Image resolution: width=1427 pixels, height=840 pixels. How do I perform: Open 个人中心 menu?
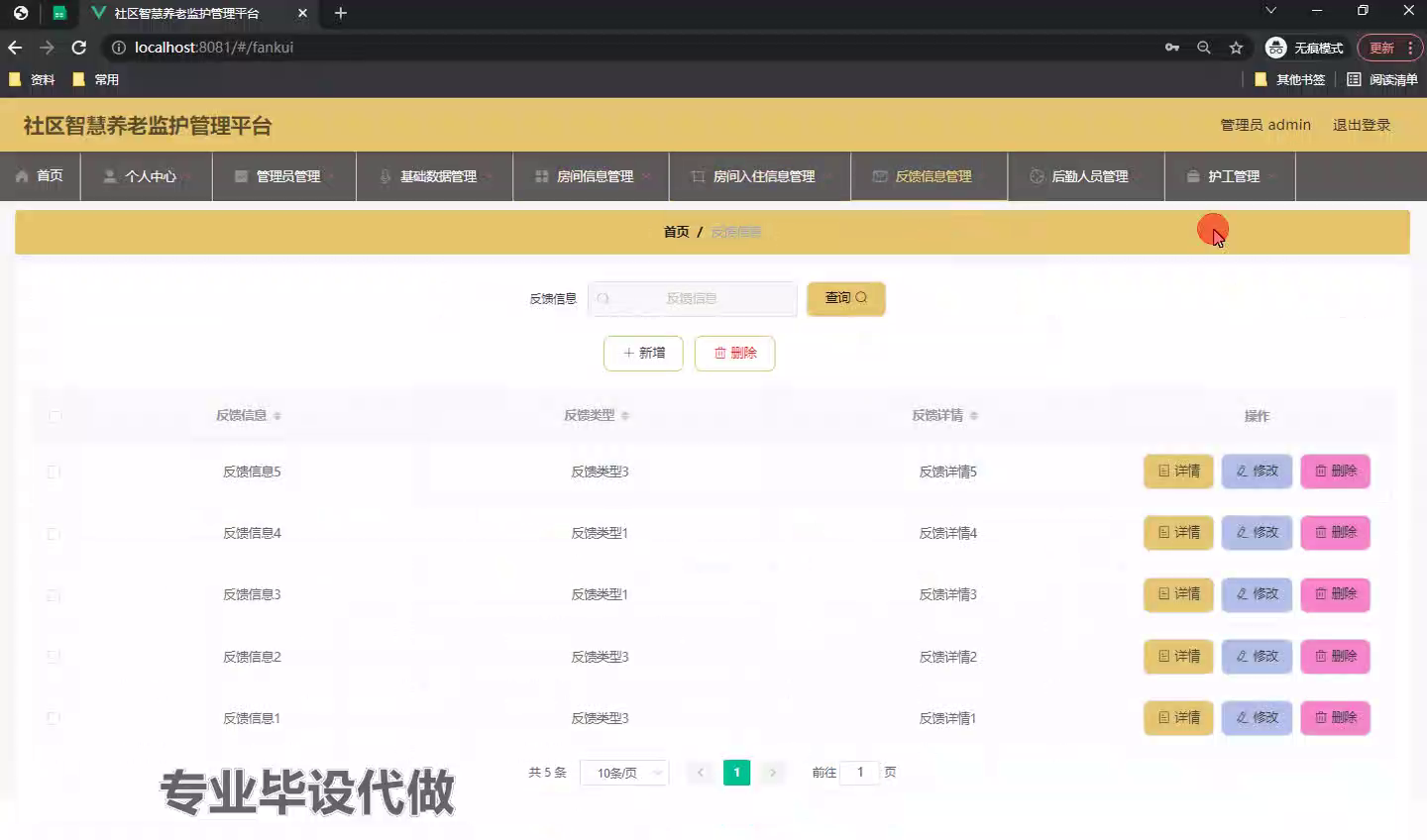(147, 176)
